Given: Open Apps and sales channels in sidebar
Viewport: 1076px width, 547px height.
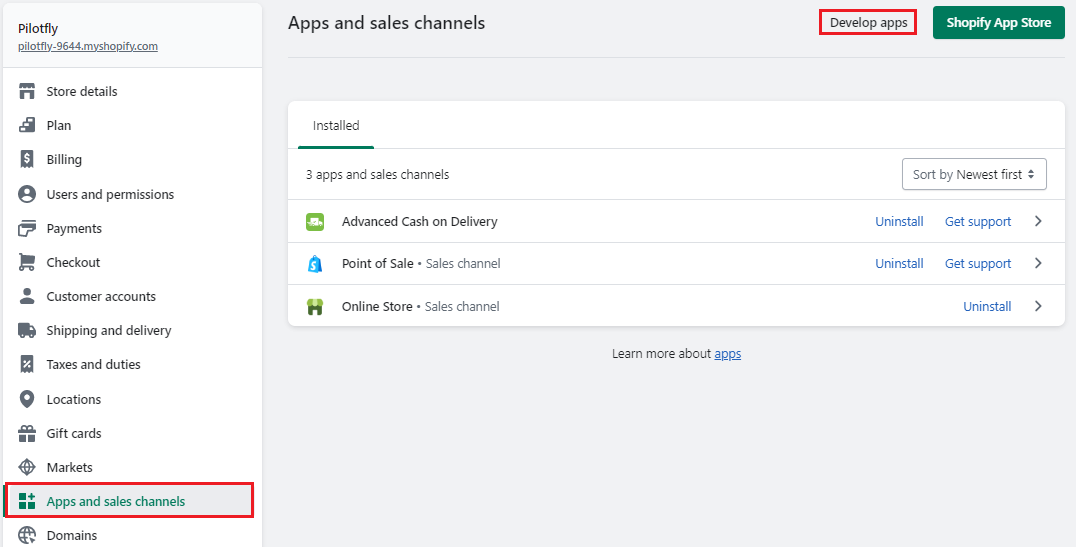Looking at the screenshot, I should [x=116, y=501].
